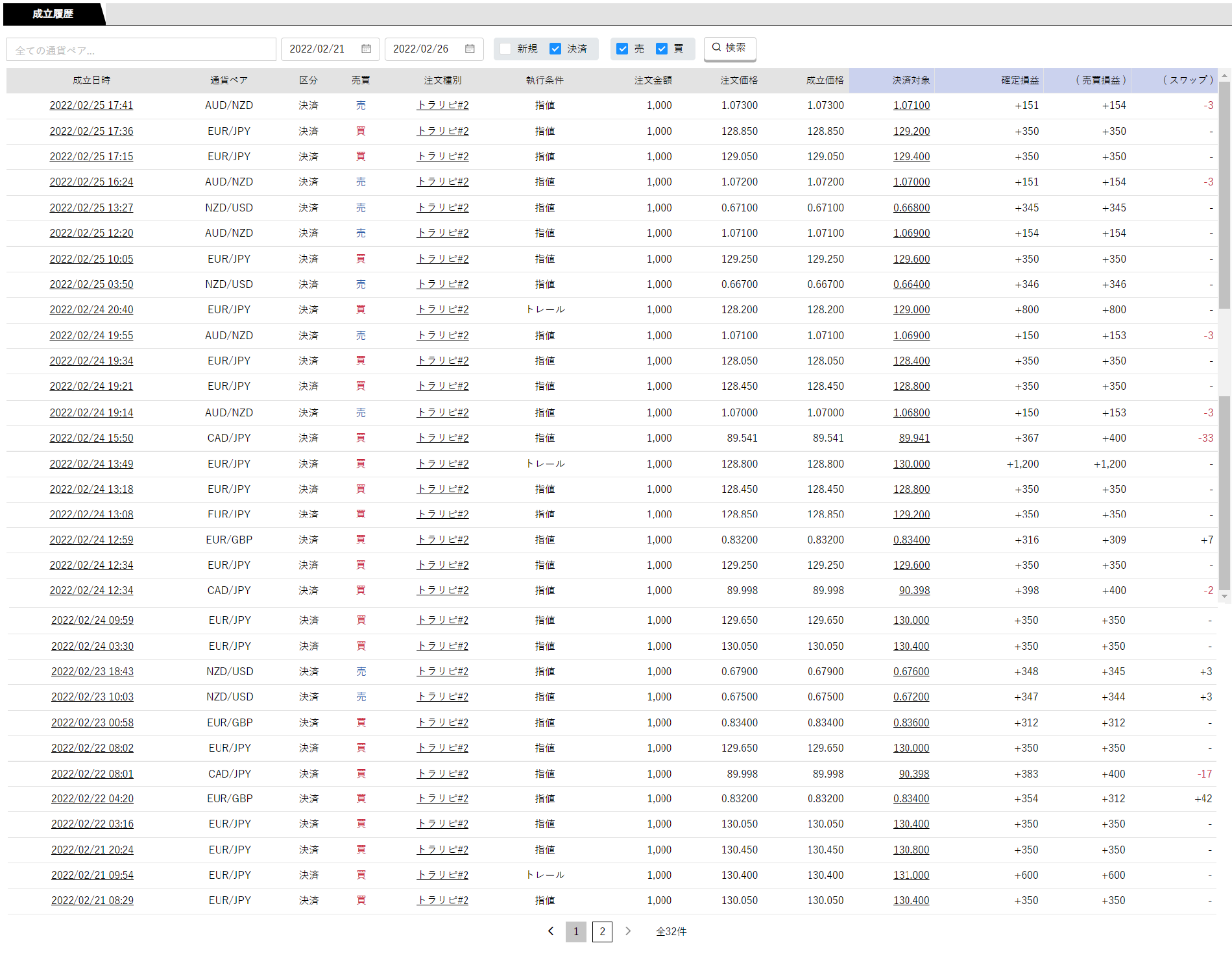Click EUR/GBP in 2022/02/24 12:59 row
The width and height of the screenshot is (1232, 954).
pos(229,540)
